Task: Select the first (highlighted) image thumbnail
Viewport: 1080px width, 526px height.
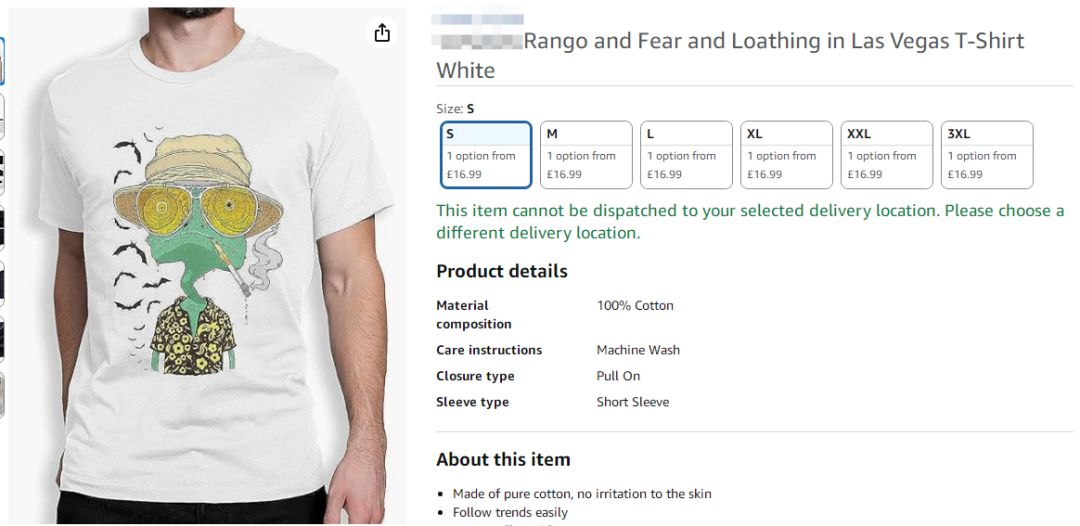Action: click(x=2, y=62)
